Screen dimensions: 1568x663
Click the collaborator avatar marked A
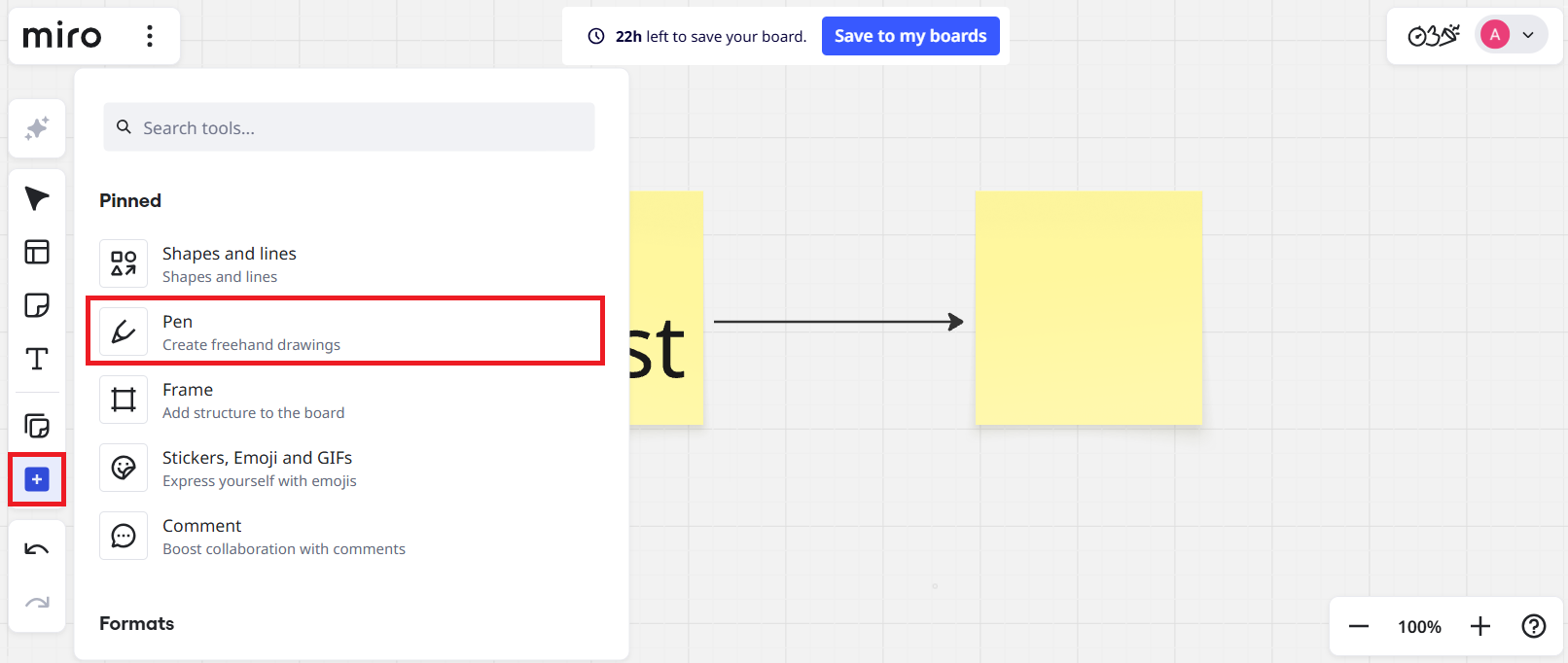click(x=1493, y=34)
